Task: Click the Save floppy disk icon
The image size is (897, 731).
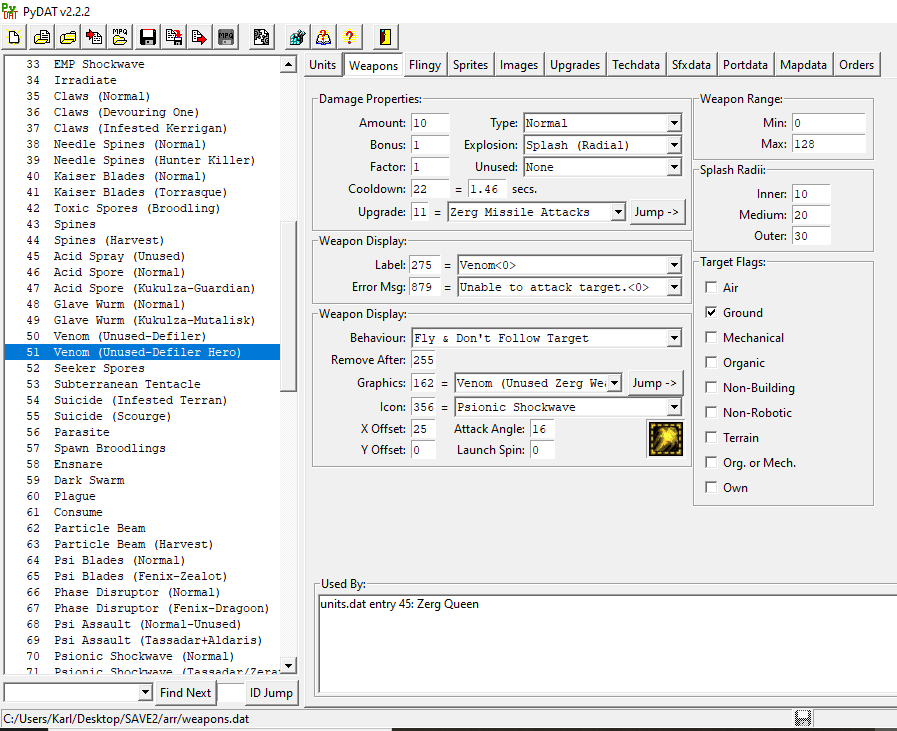Action: [147, 38]
